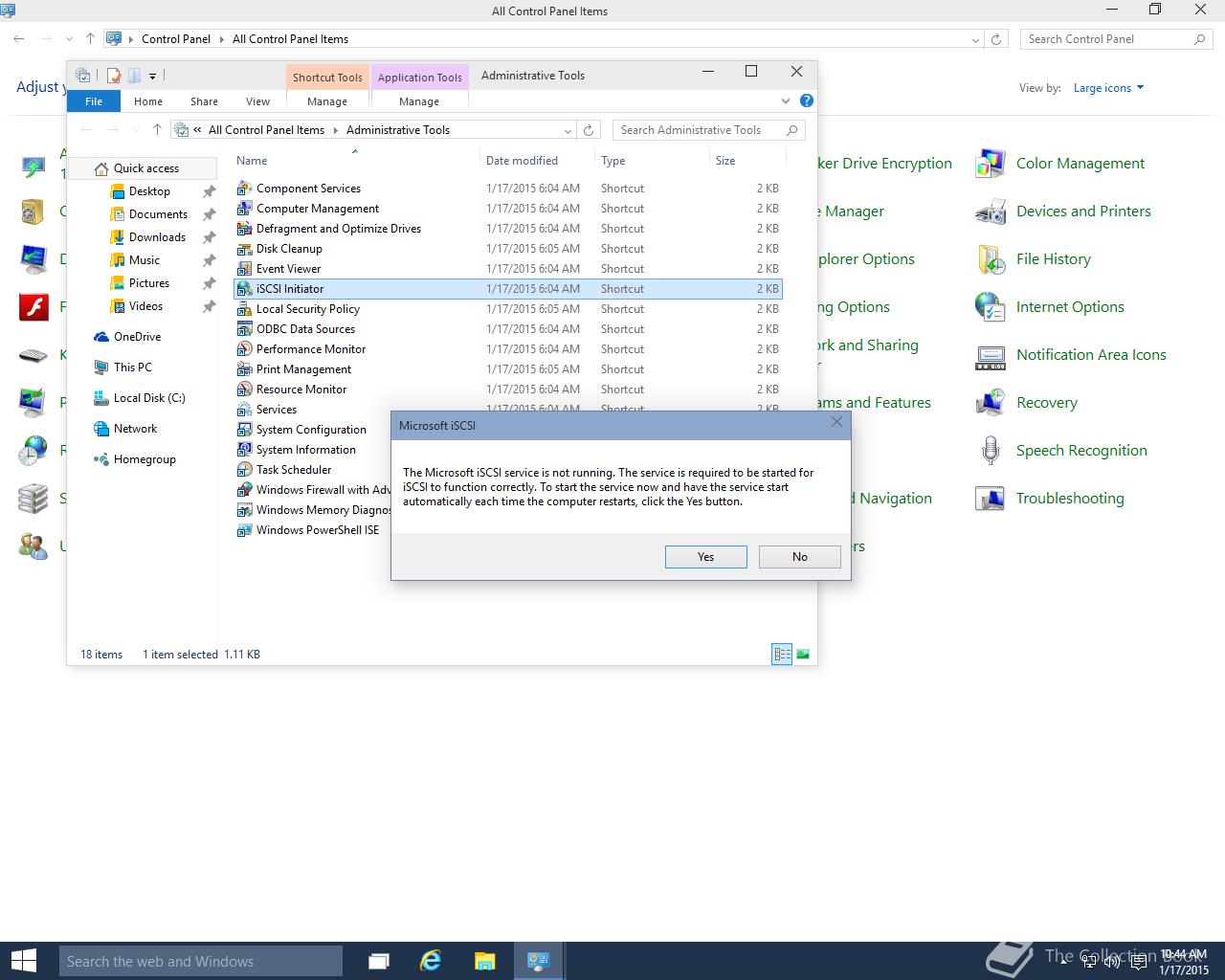Click the taskbar web and Windows search box
This screenshot has width=1225, height=980.
[201, 961]
